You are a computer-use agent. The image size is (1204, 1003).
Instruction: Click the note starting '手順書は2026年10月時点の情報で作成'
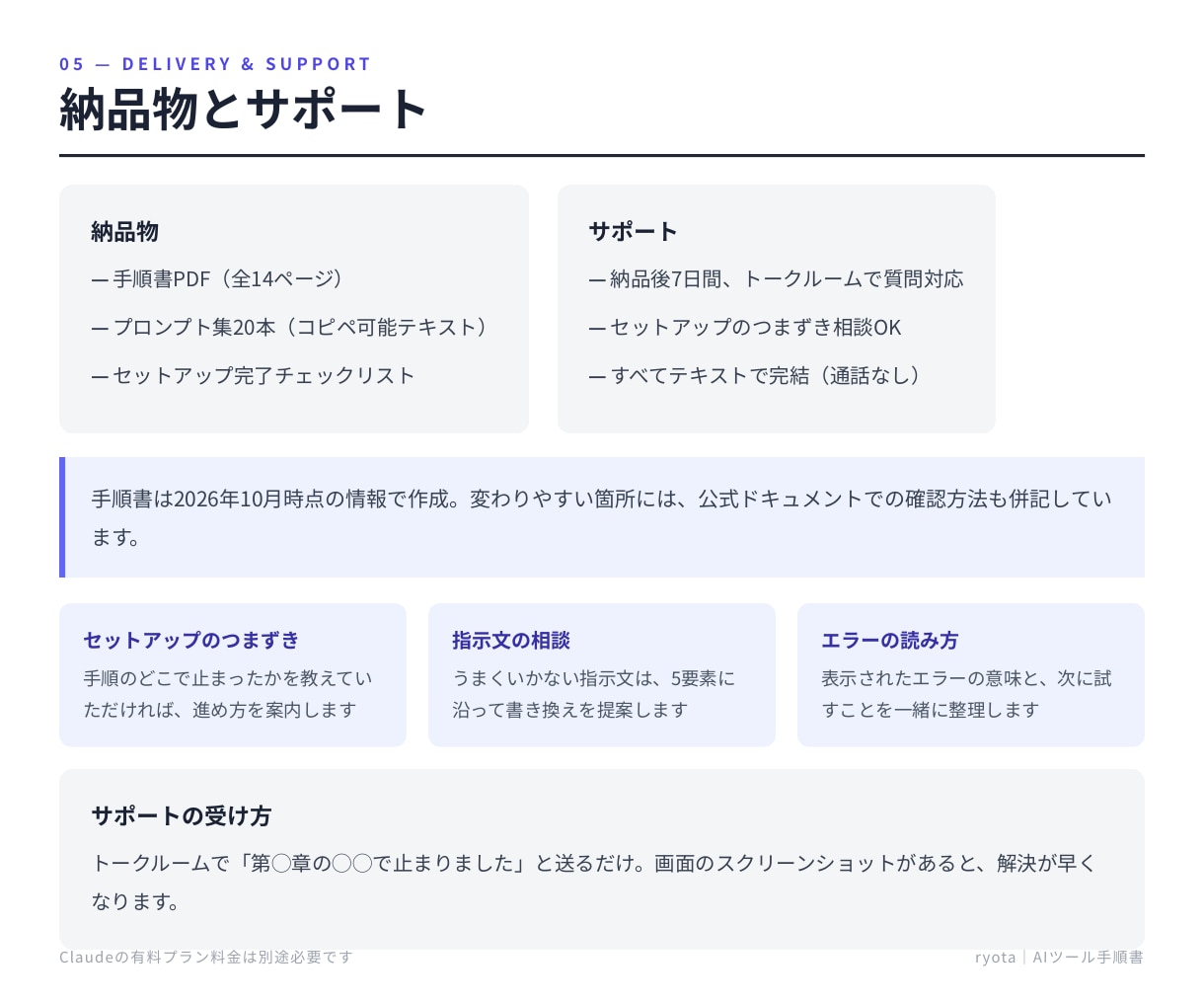[x=602, y=518]
